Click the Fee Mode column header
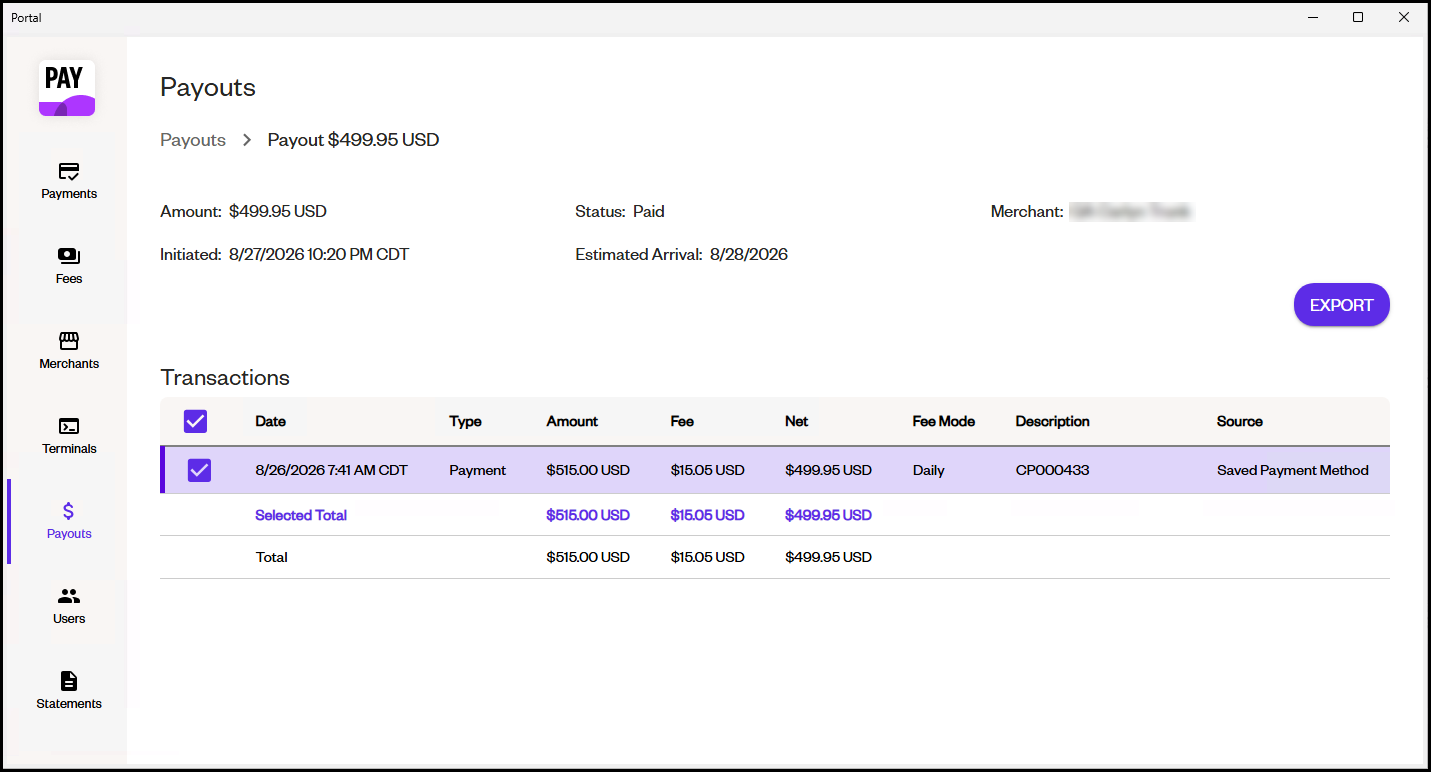Screen dimensions: 1431x772 click(x=943, y=421)
